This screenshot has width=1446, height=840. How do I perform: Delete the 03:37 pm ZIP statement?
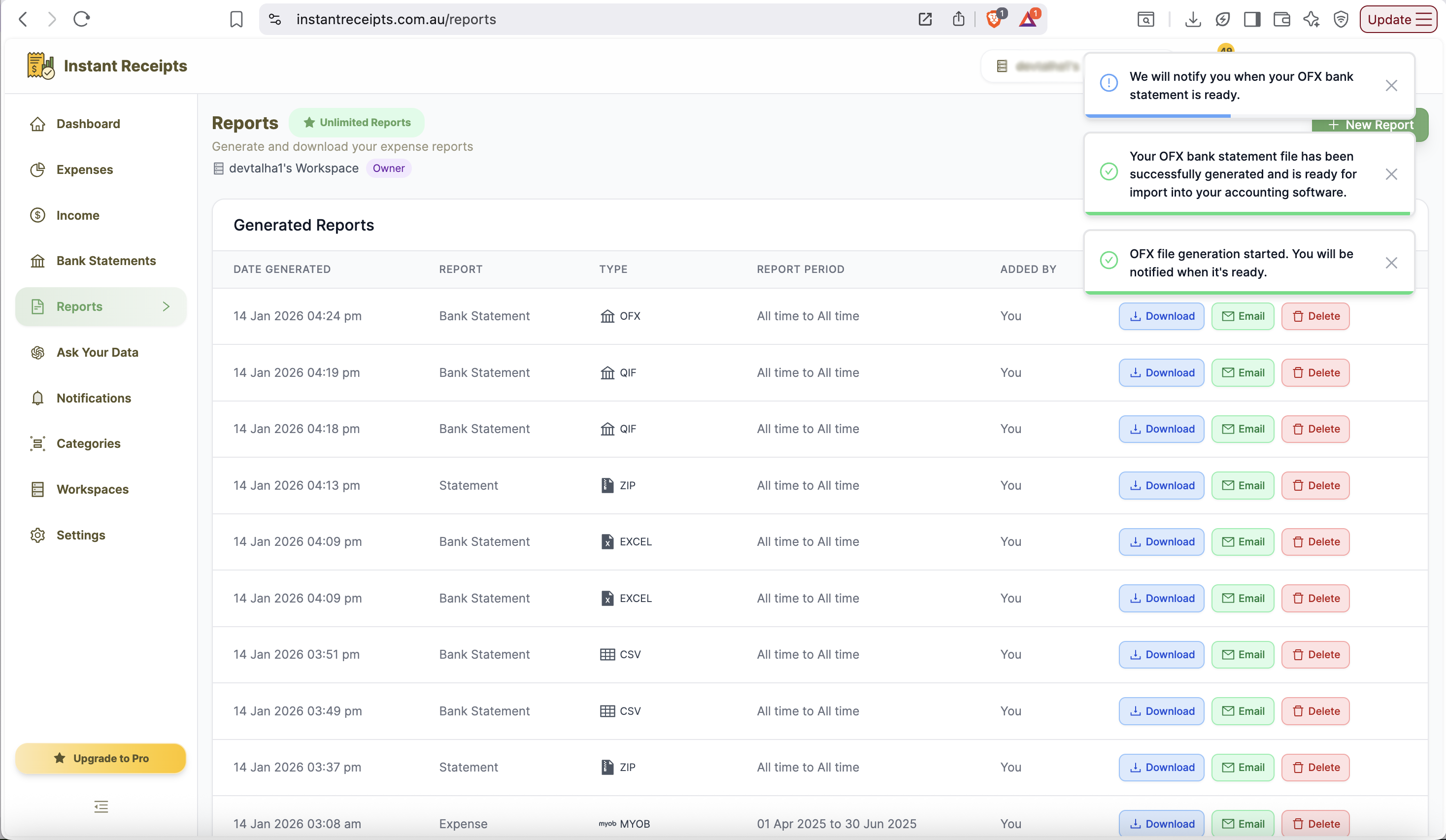pos(1316,768)
